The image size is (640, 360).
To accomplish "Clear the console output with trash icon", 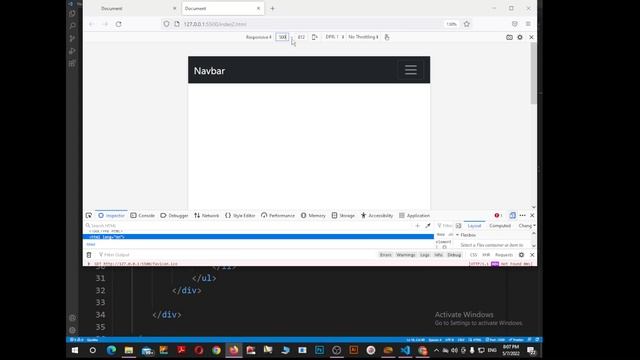I will 89,255.
